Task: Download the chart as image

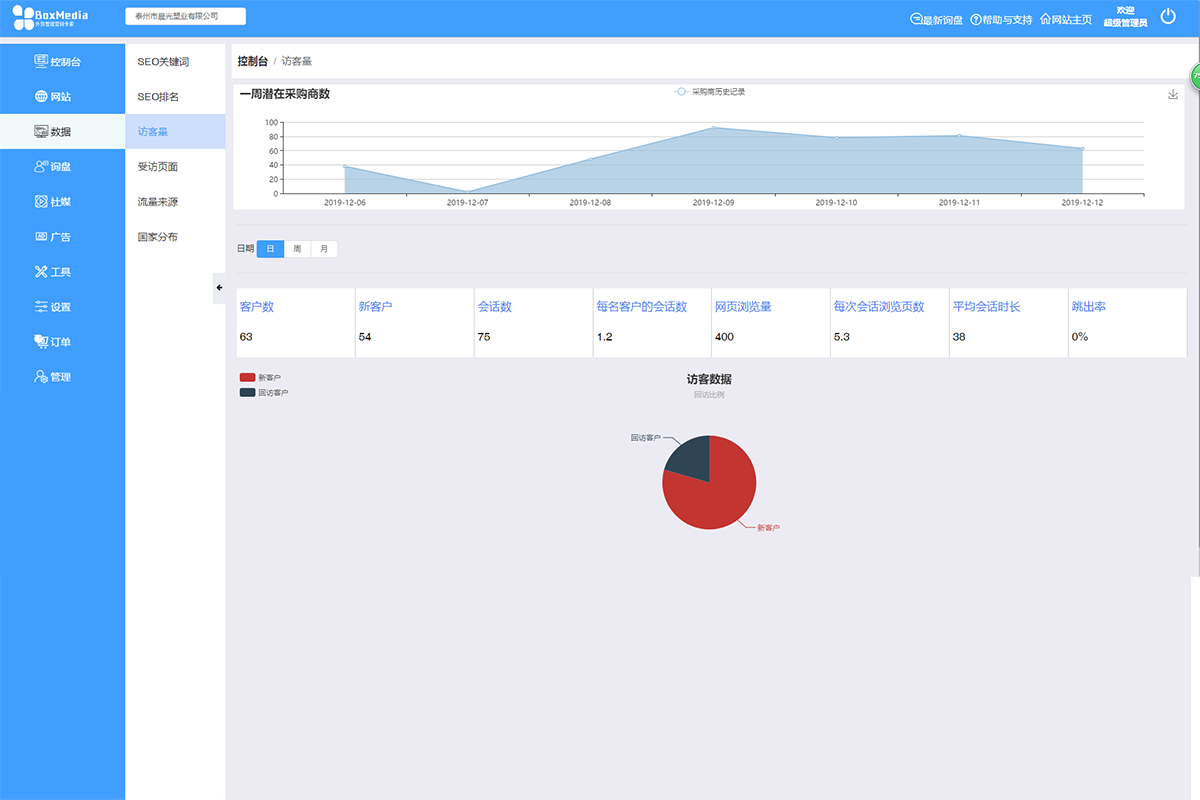Action: pos(1173,95)
